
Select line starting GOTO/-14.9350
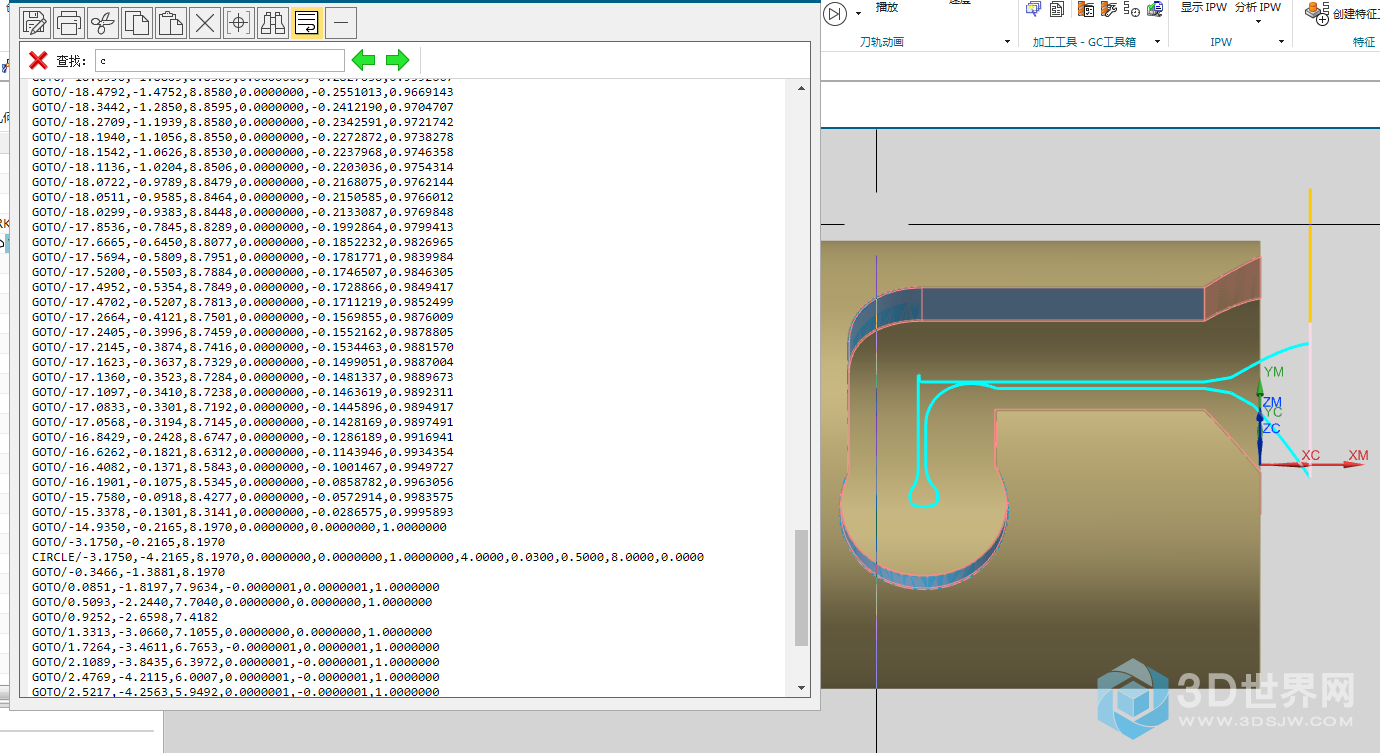[x=239, y=527]
